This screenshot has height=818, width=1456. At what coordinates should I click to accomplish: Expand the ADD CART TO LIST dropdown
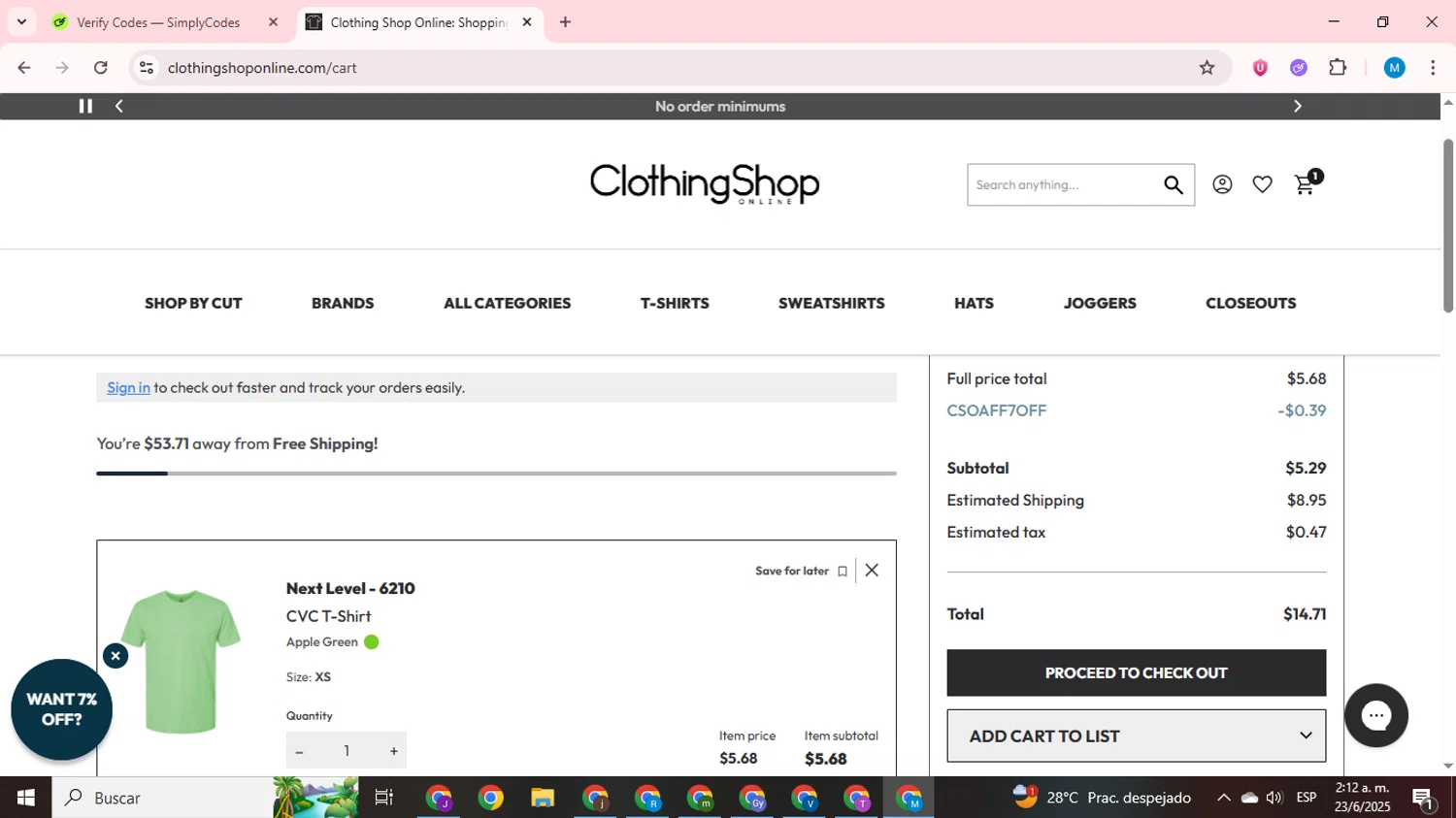pyautogui.click(x=1136, y=736)
